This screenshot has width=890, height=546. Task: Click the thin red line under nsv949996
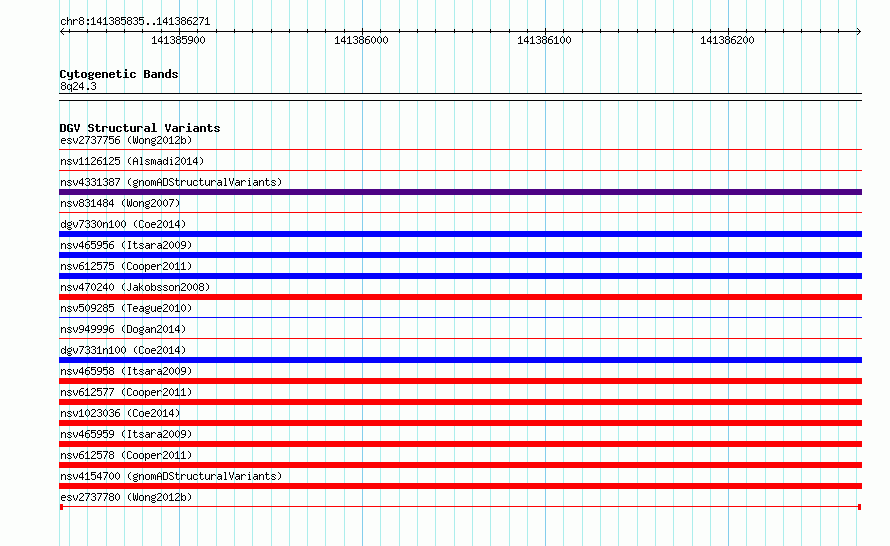[x=460, y=339]
